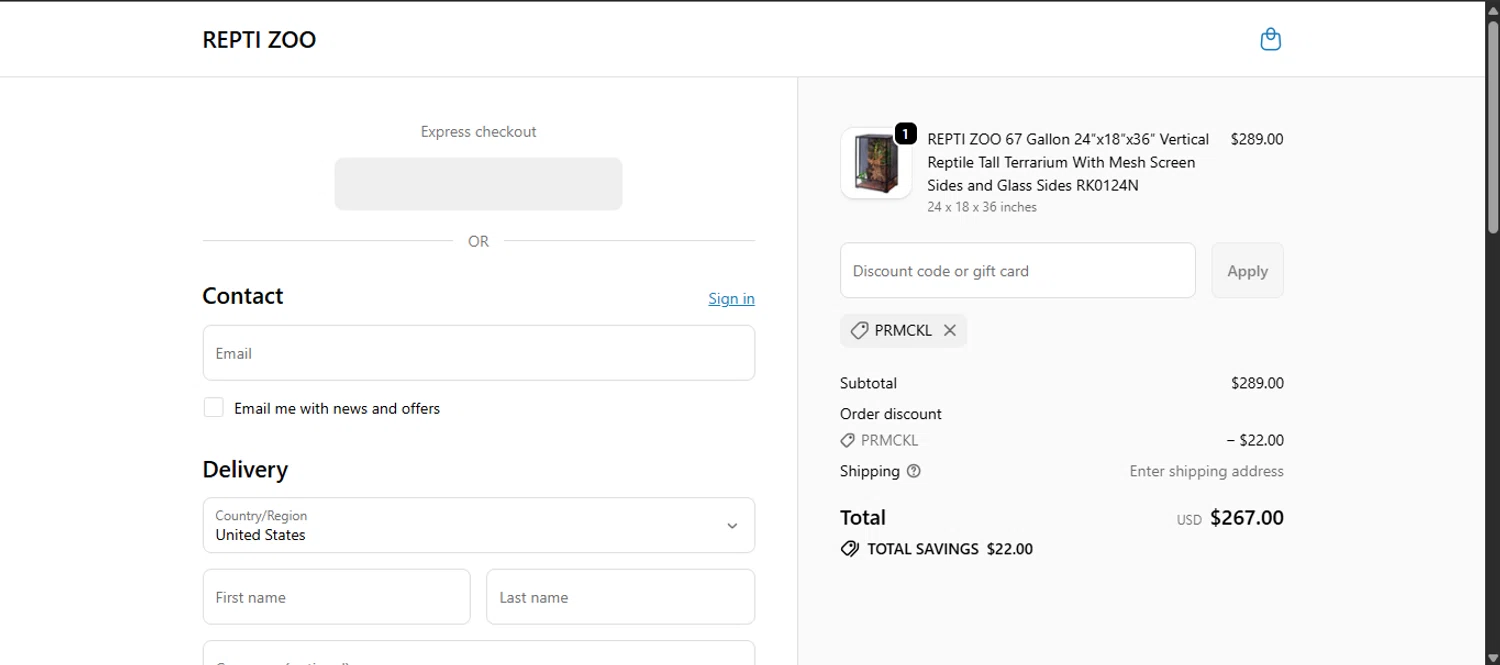Click the Express checkout button placeholder

tap(478, 184)
